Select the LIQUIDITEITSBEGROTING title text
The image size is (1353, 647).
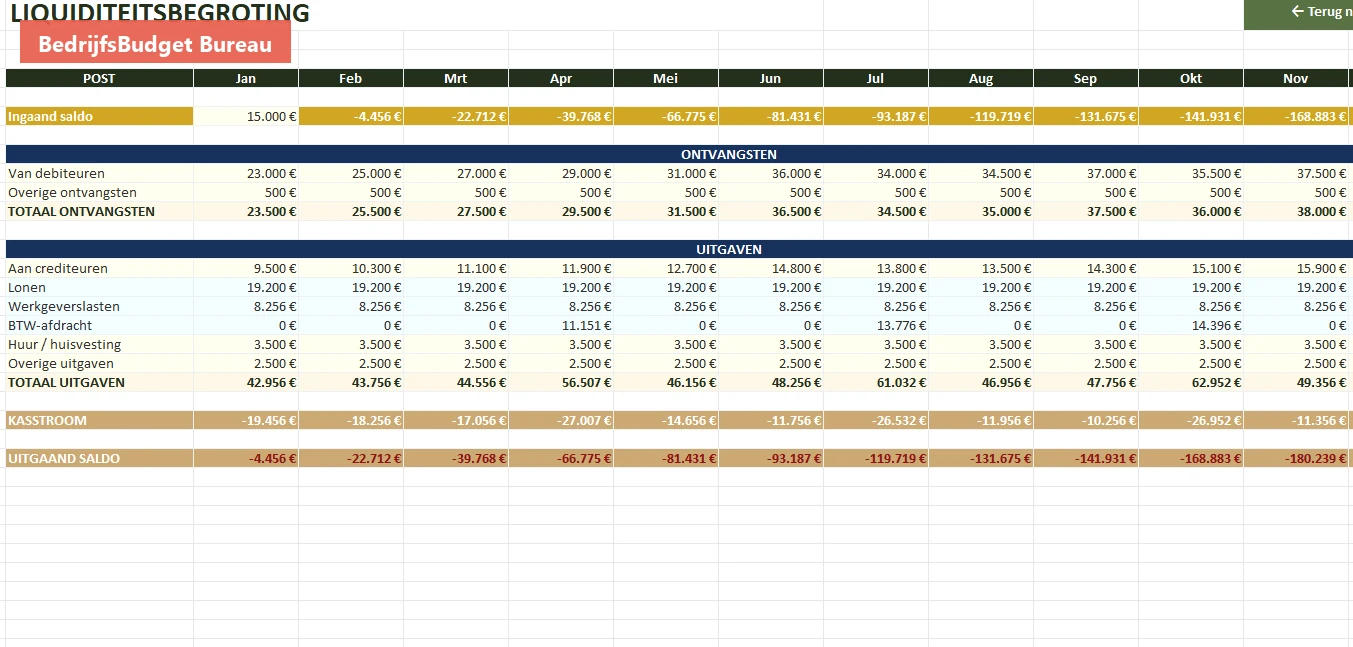[x=160, y=13]
